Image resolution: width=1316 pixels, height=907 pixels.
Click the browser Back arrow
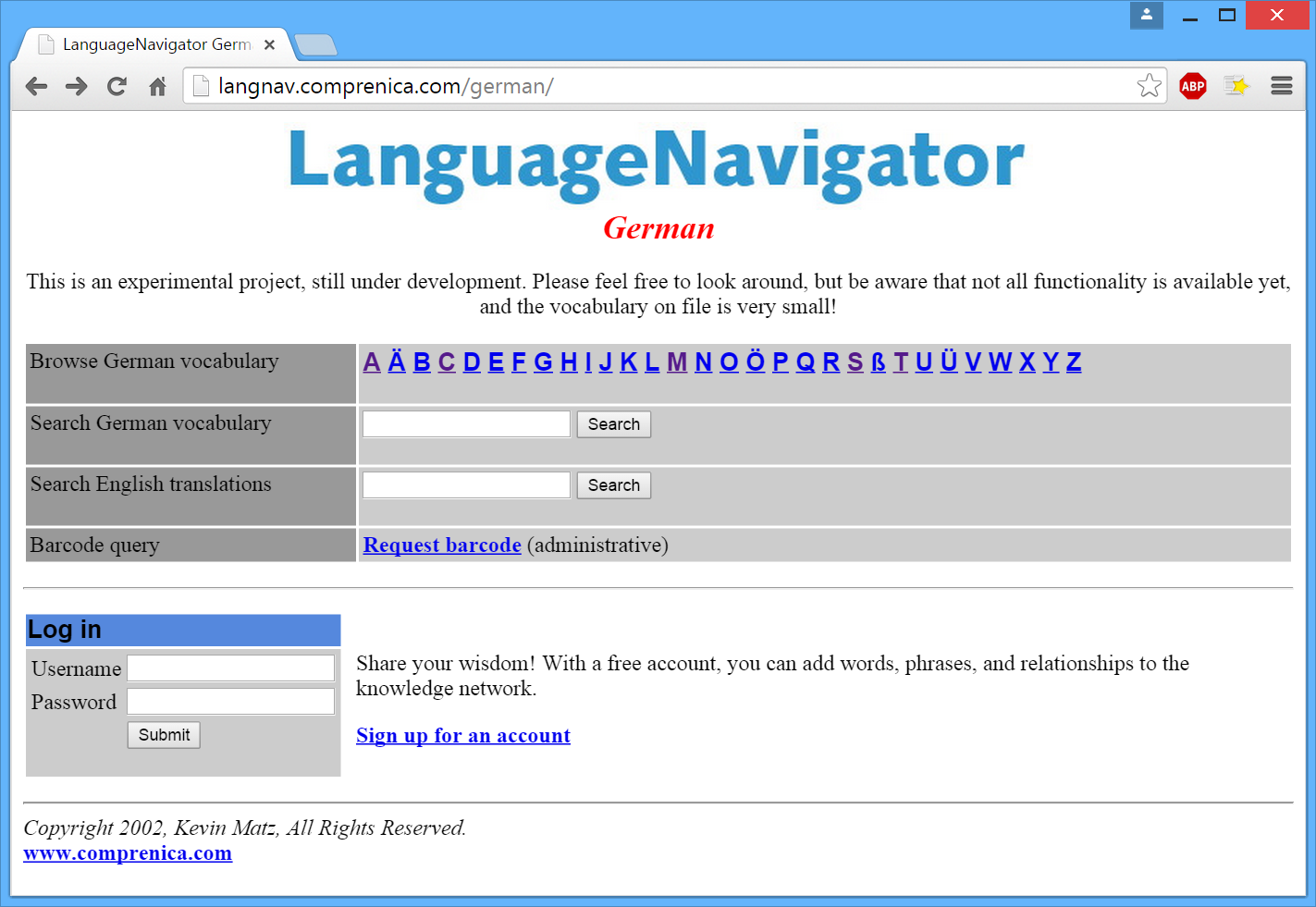36,87
